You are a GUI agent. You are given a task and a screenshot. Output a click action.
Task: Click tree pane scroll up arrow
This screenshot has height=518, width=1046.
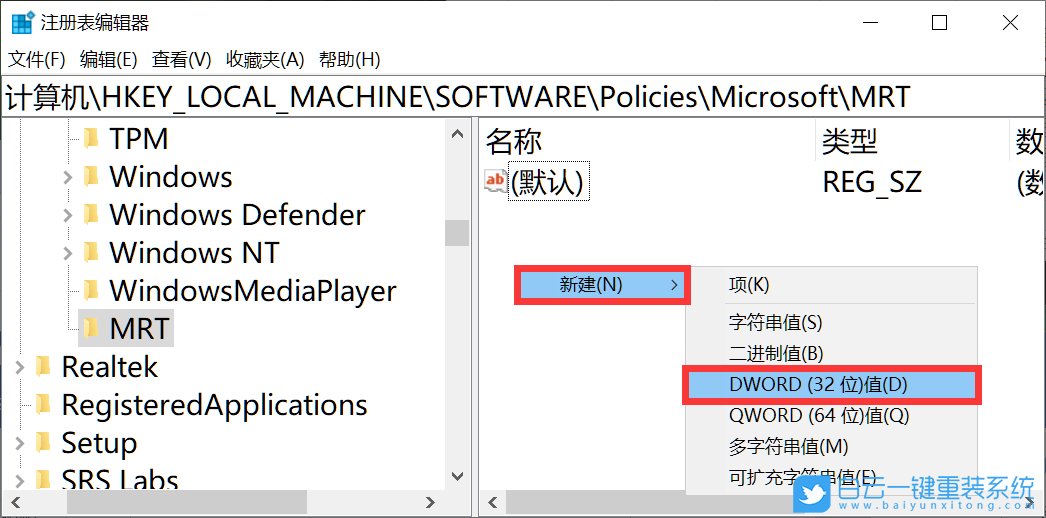click(x=457, y=133)
